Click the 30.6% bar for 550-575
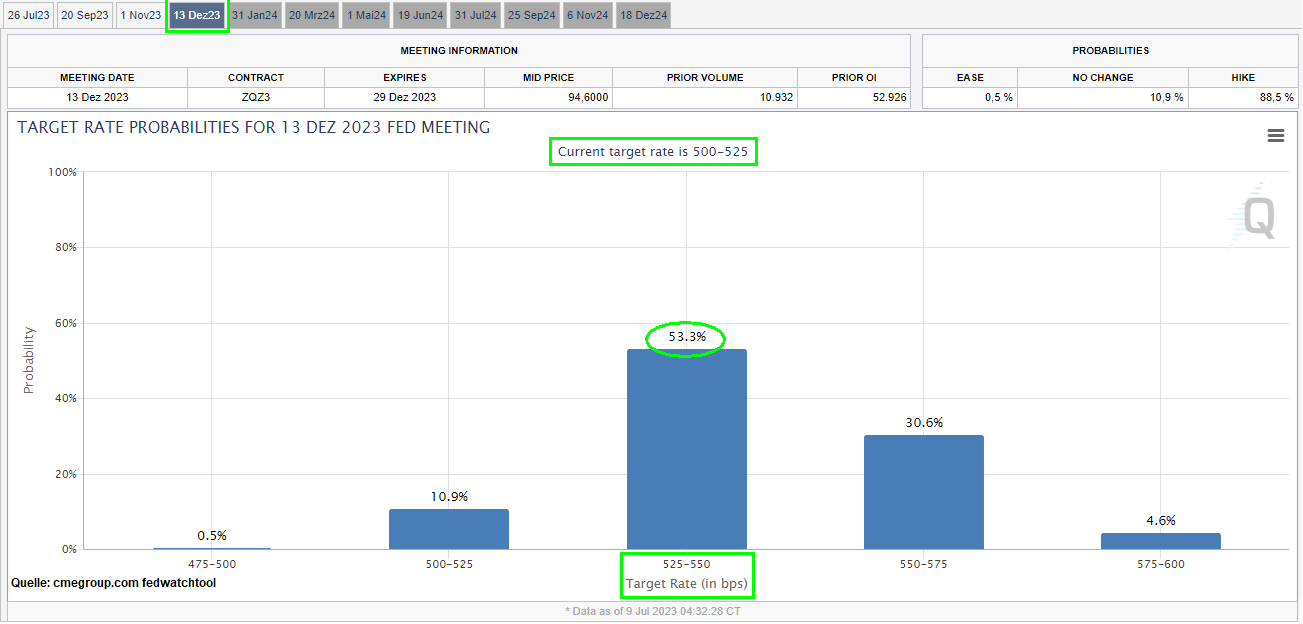 923,492
